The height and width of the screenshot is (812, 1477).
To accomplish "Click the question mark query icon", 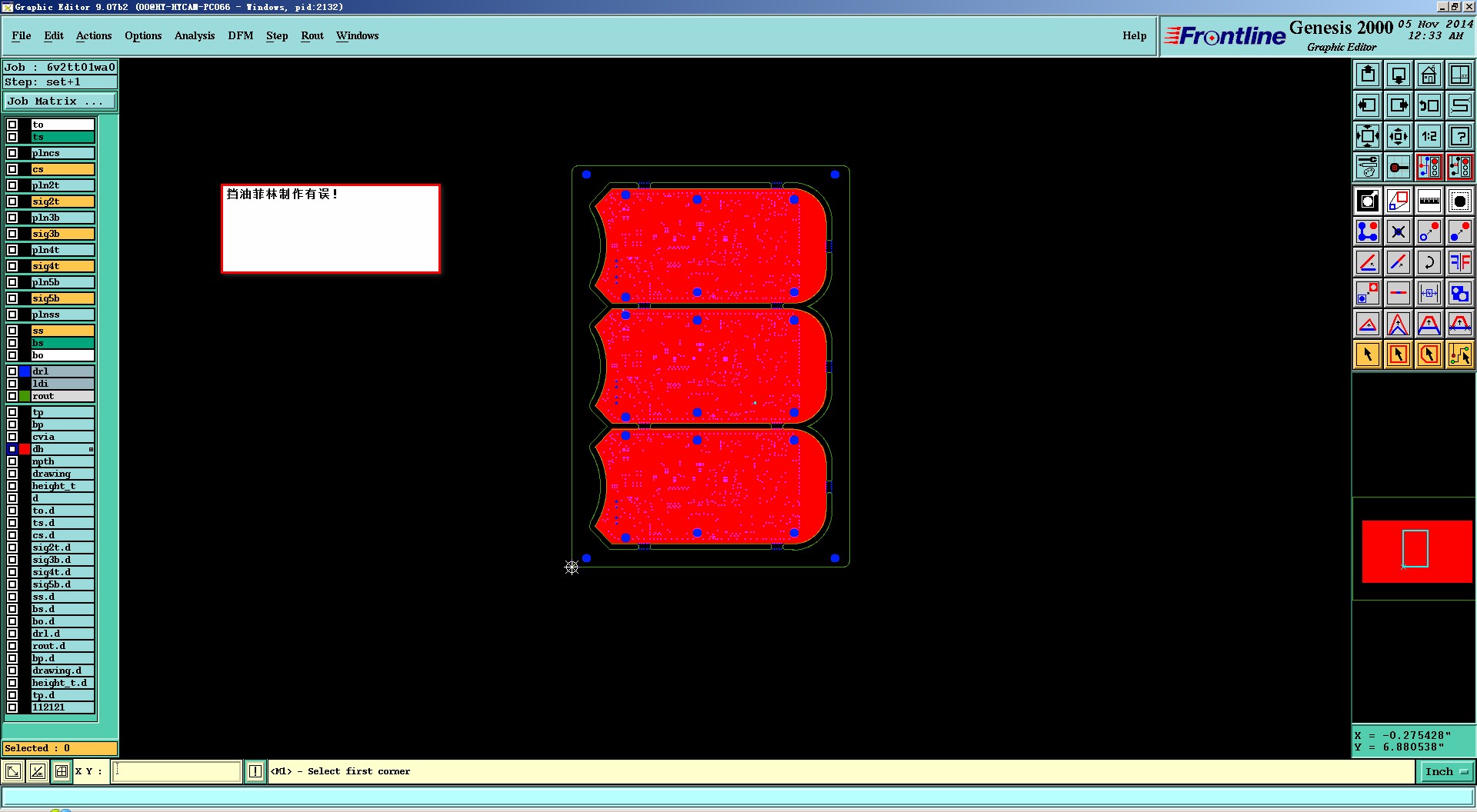I will (x=1460, y=136).
